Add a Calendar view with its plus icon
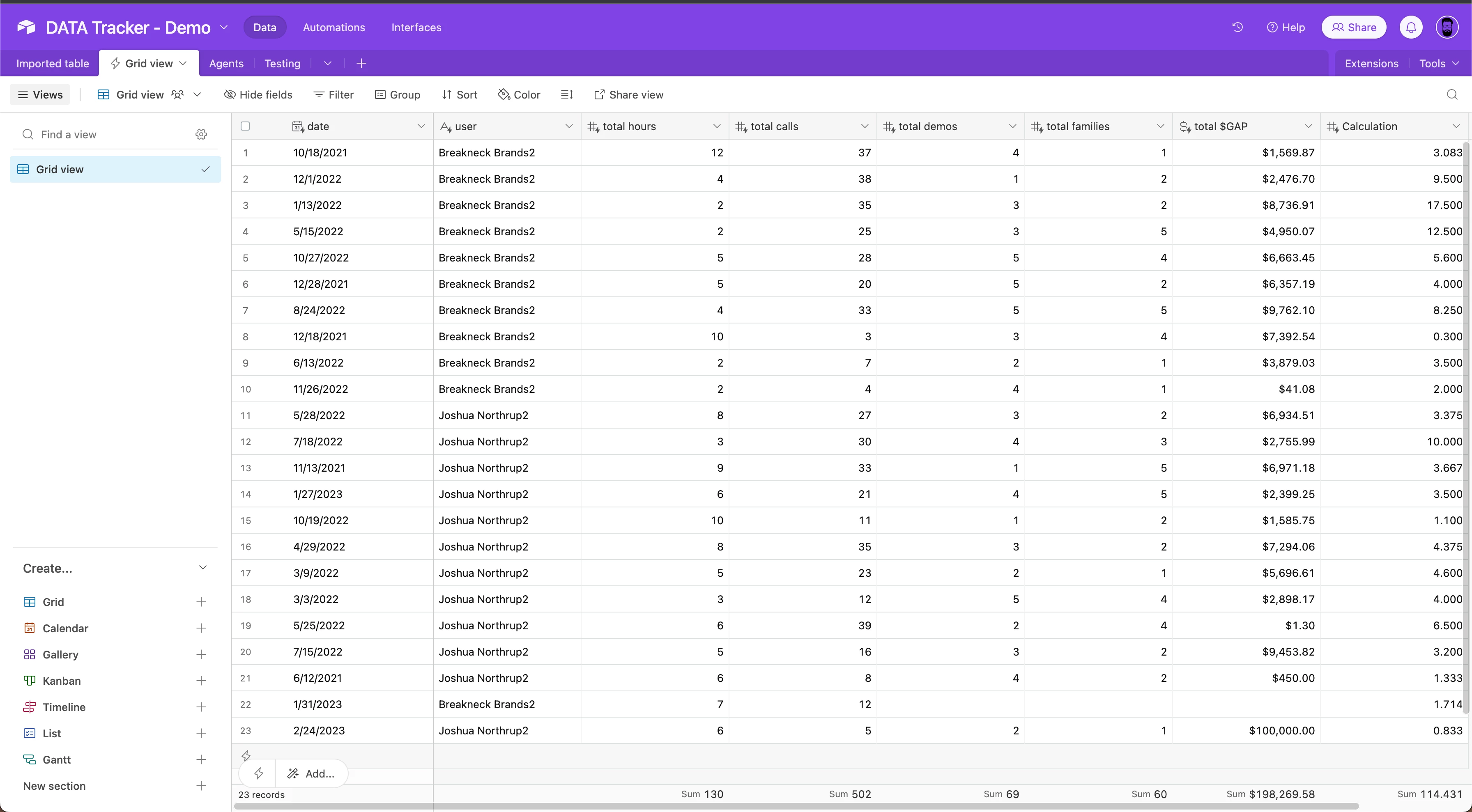The width and height of the screenshot is (1472, 812). point(201,628)
